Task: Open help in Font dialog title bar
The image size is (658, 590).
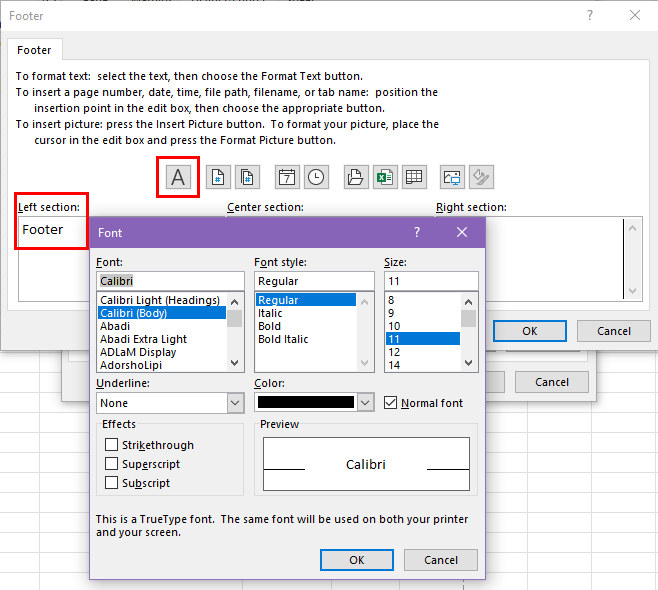Action: 417,232
